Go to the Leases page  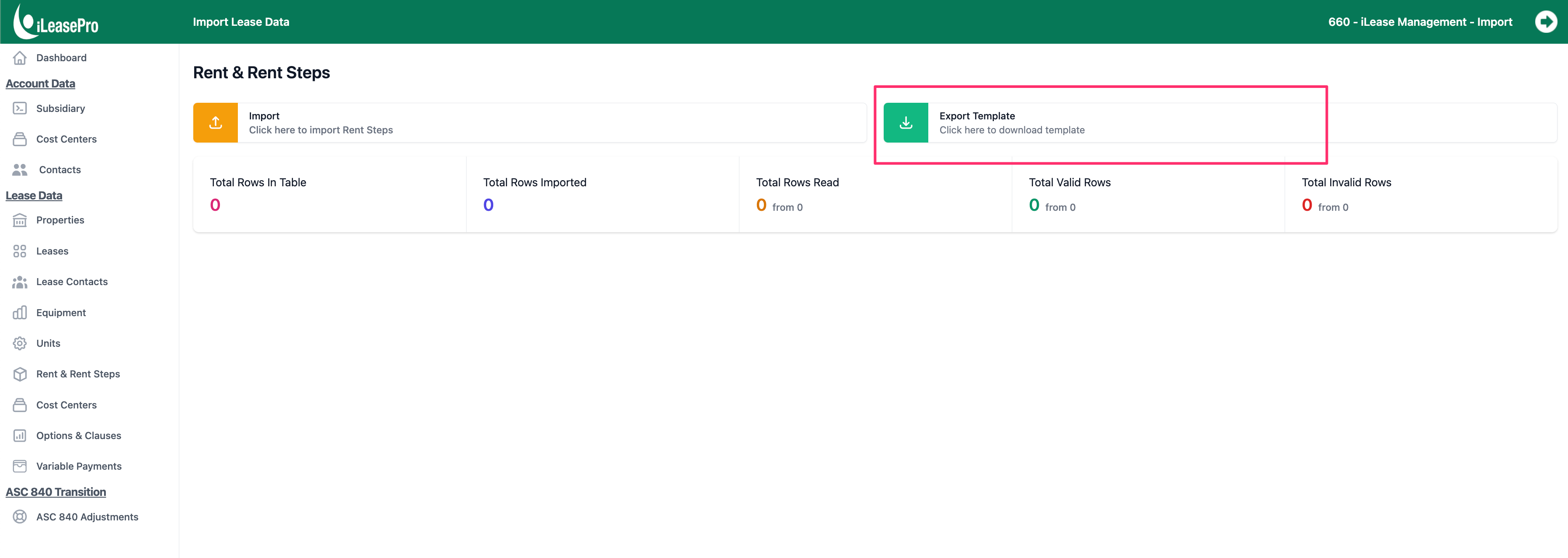[52, 251]
